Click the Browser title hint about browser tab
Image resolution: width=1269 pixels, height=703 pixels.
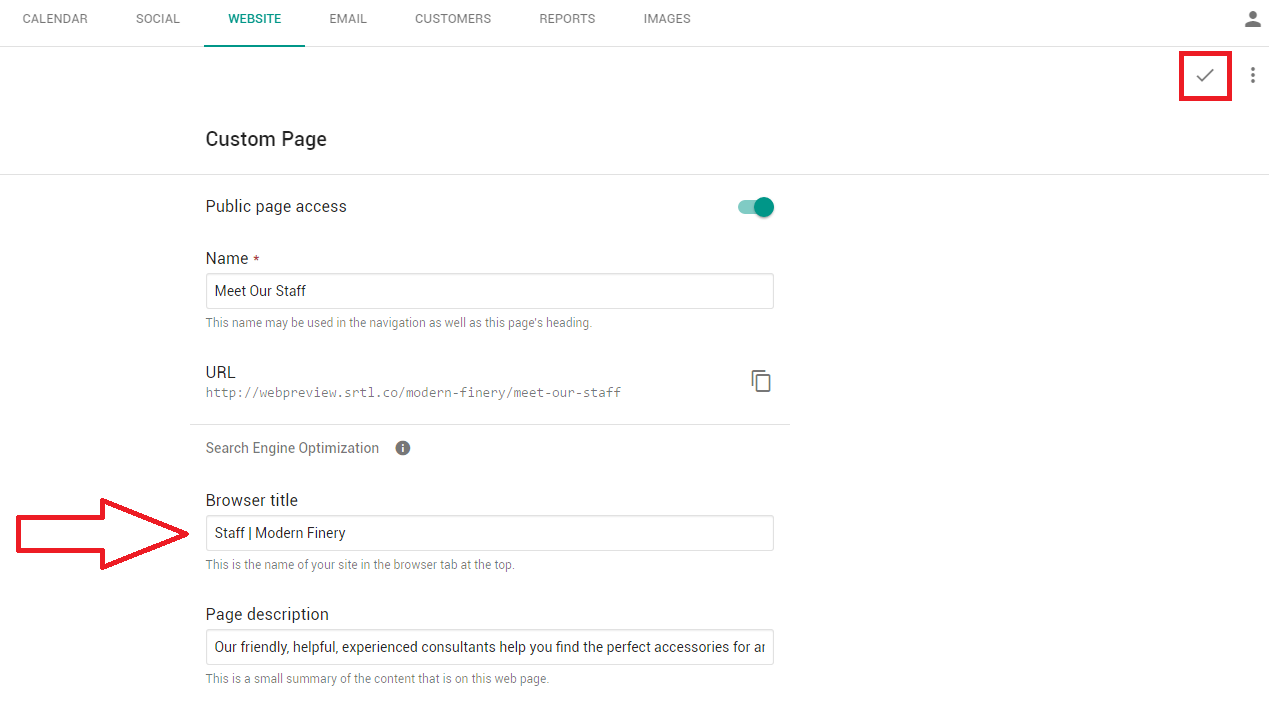pyautogui.click(x=360, y=565)
